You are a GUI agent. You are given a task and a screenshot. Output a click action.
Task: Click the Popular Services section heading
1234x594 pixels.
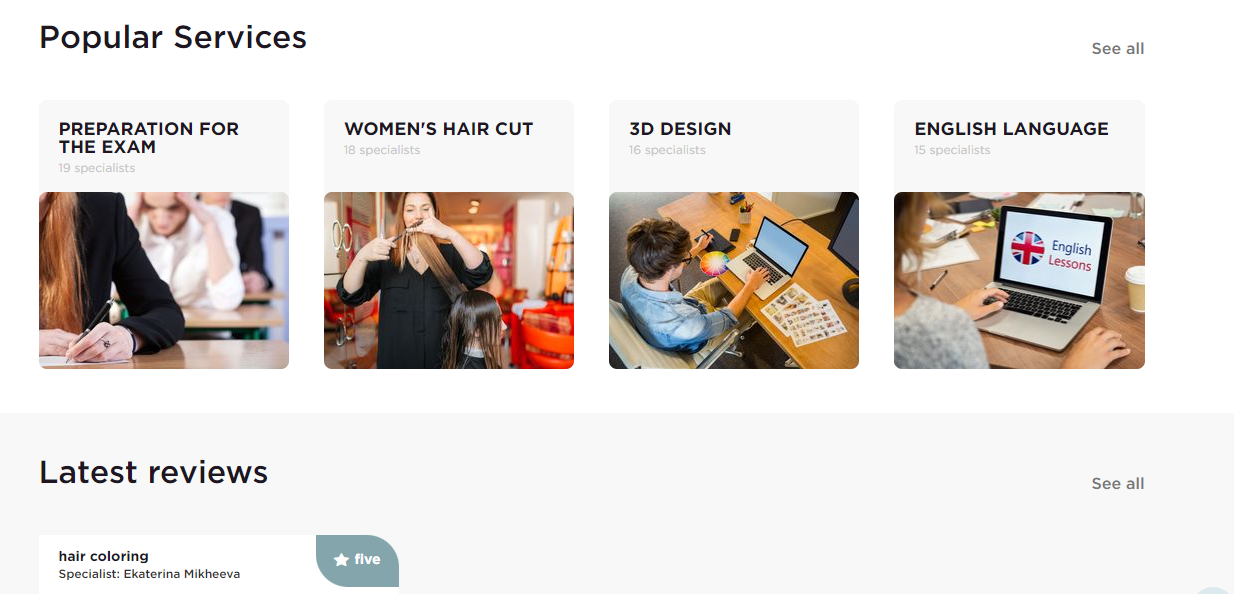[x=173, y=37]
